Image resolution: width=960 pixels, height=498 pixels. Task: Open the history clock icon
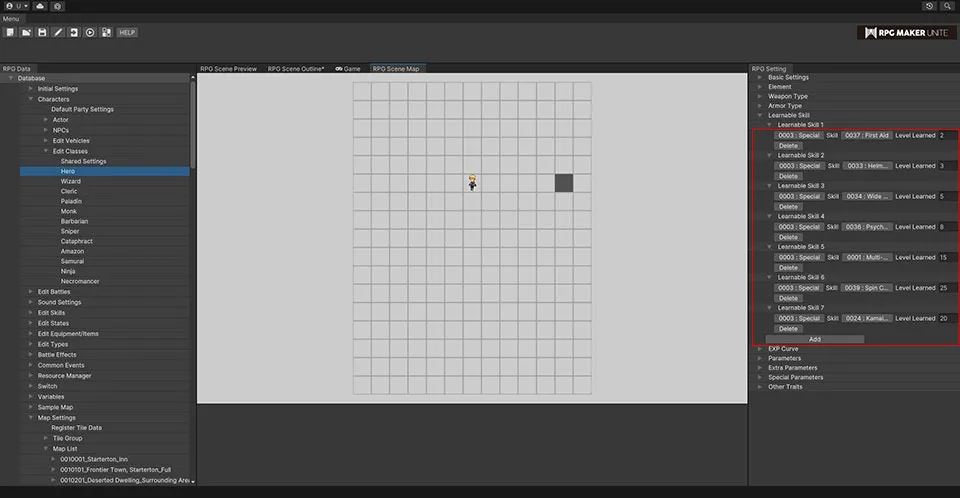click(x=930, y=6)
